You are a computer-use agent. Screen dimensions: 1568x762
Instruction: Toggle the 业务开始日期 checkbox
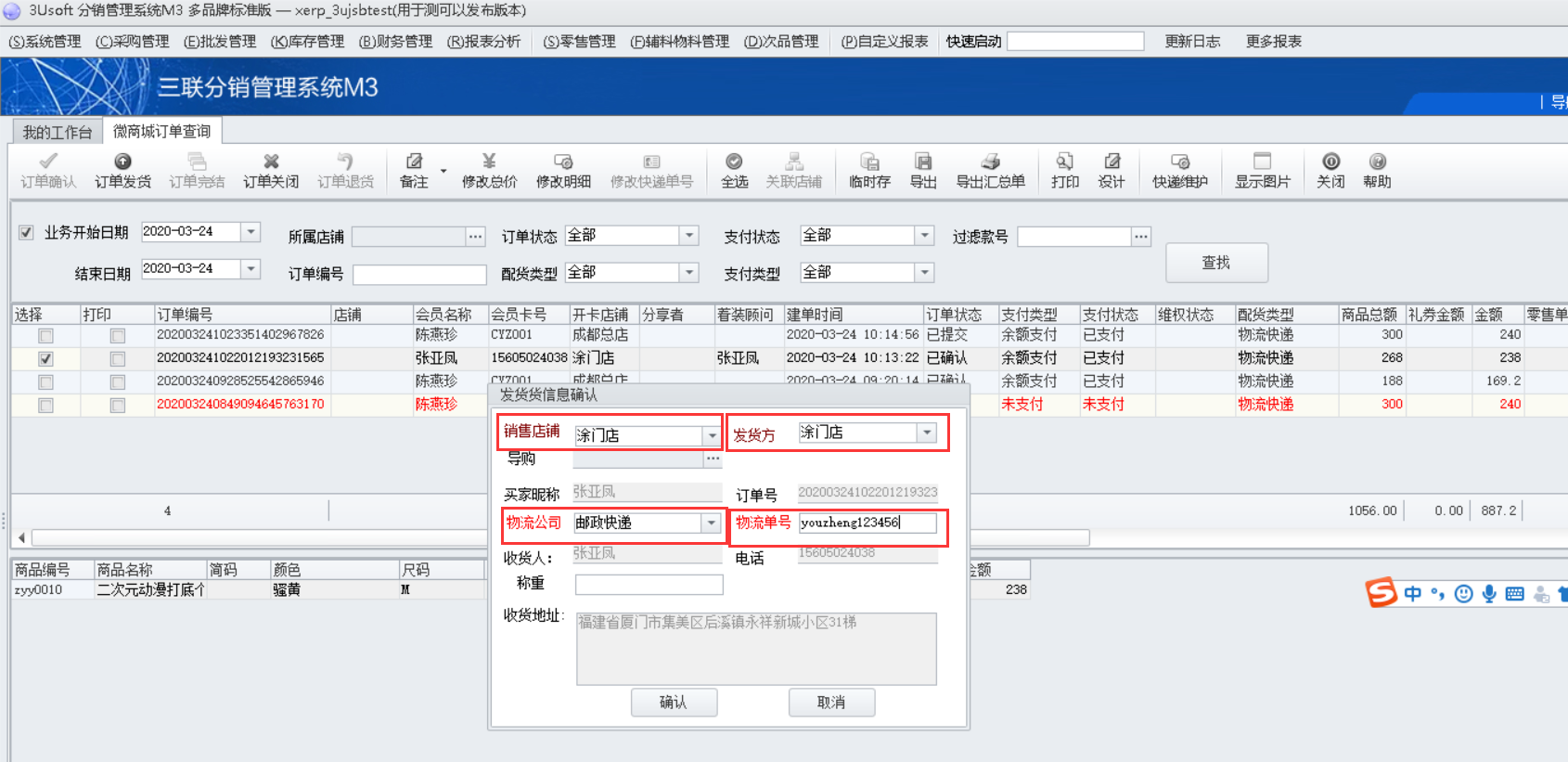pyautogui.click(x=26, y=232)
